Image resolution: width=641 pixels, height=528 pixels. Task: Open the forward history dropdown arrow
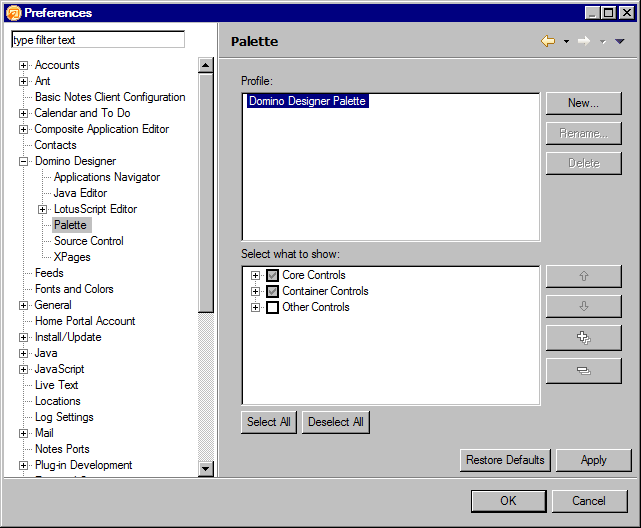603,41
